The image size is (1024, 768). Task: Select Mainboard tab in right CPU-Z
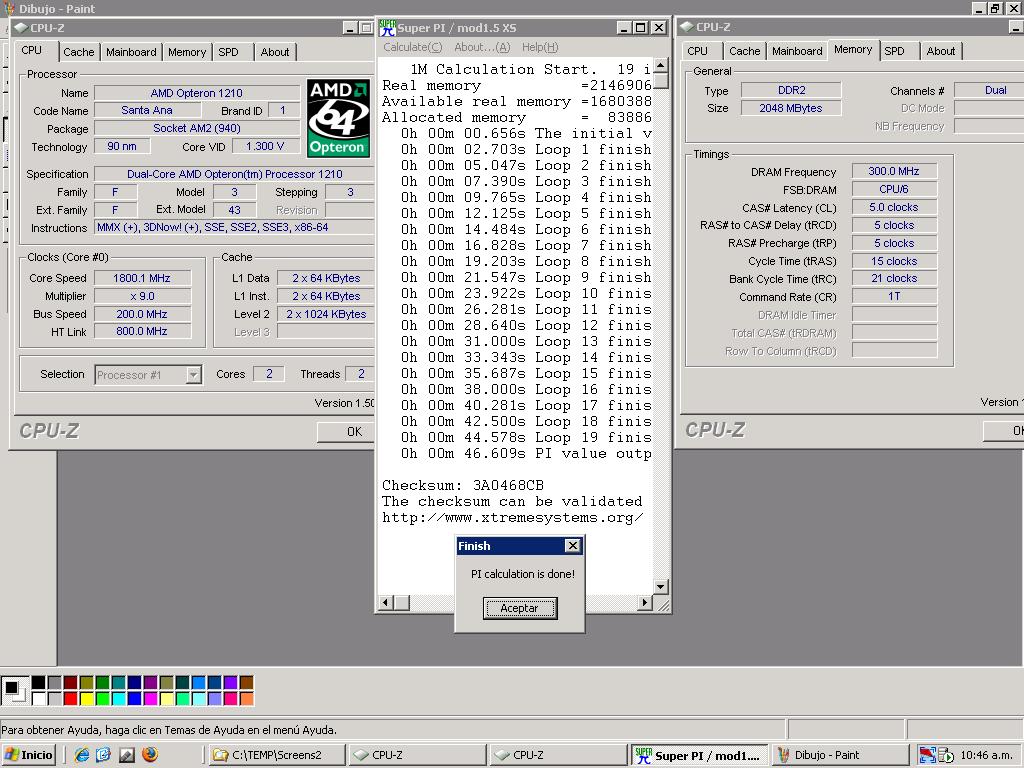coord(797,51)
